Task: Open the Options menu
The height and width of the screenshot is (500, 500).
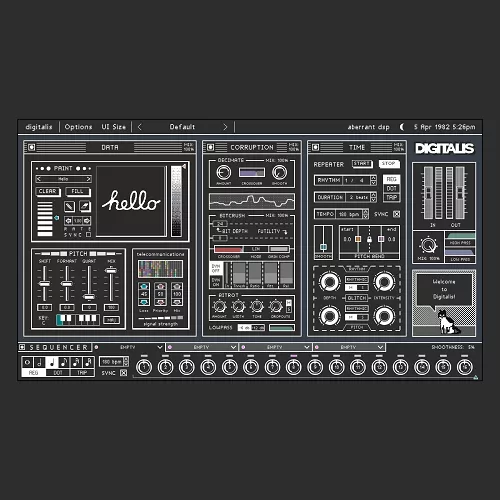Action: click(78, 127)
